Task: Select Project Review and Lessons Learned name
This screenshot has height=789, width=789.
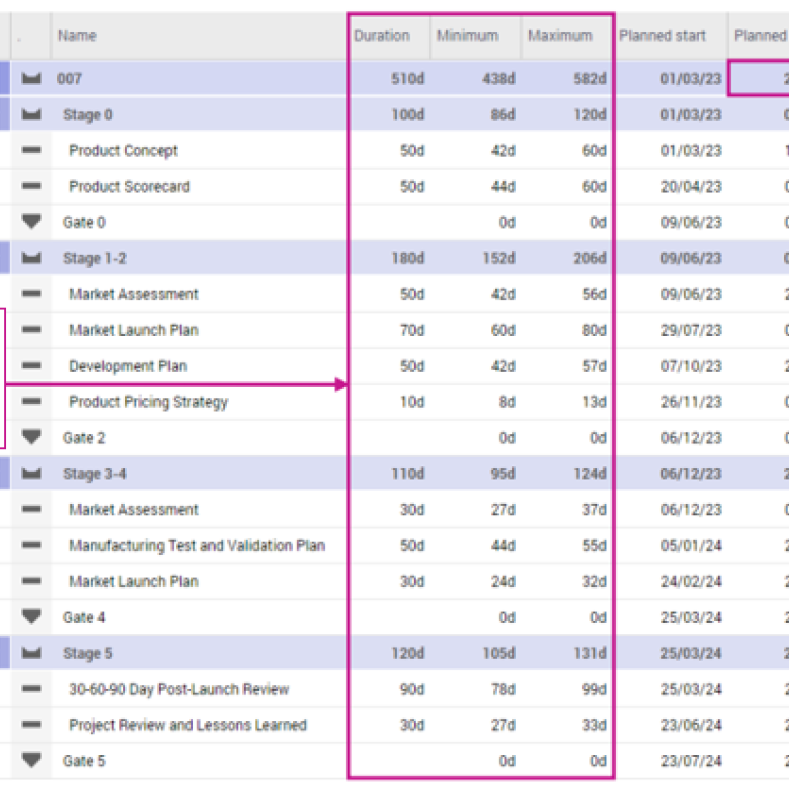Action: [188, 725]
